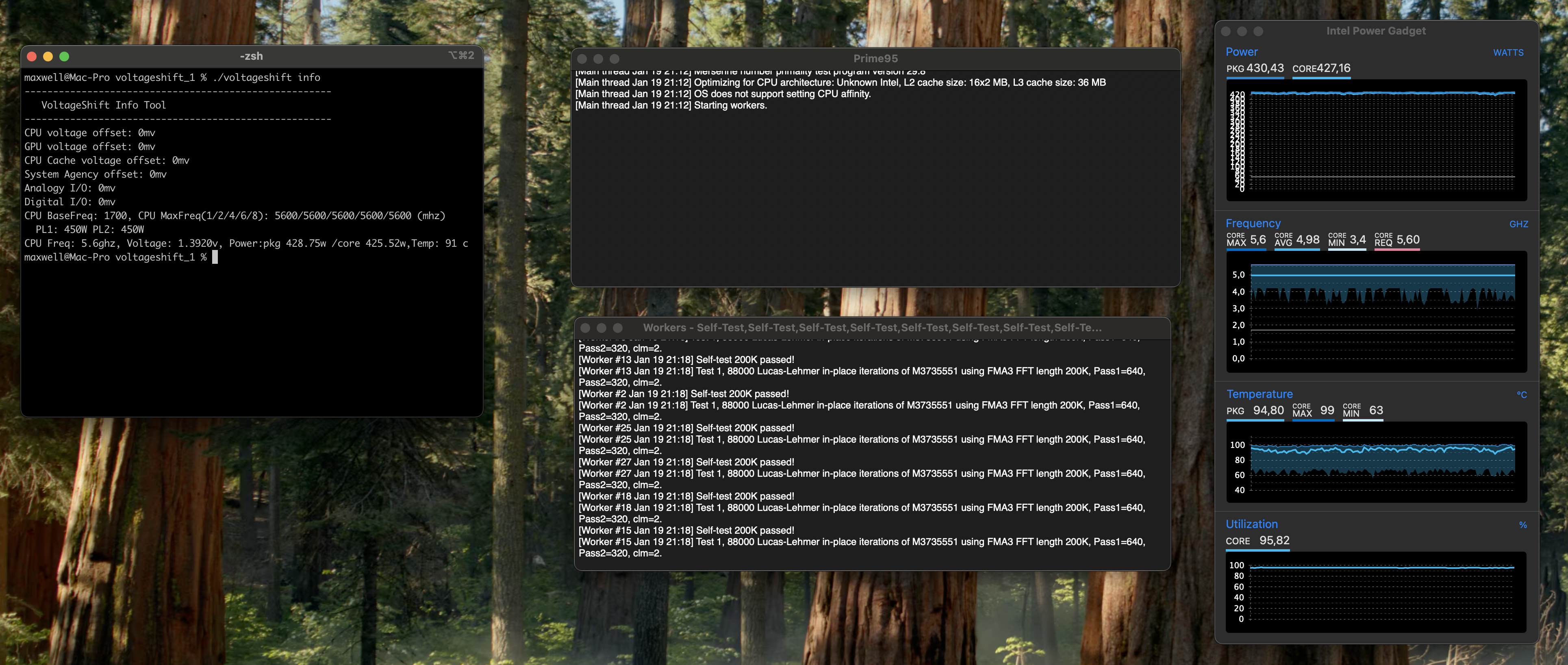Toggle the CORE AVG 4,98 frequency series
This screenshot has height=665, width=1568.
click(x=1297, y=240)
